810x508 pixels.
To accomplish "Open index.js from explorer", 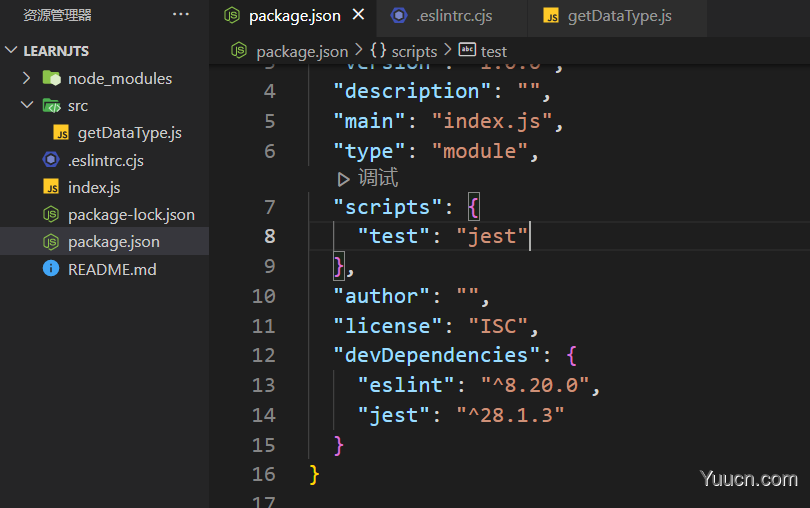I will (94, 188).
